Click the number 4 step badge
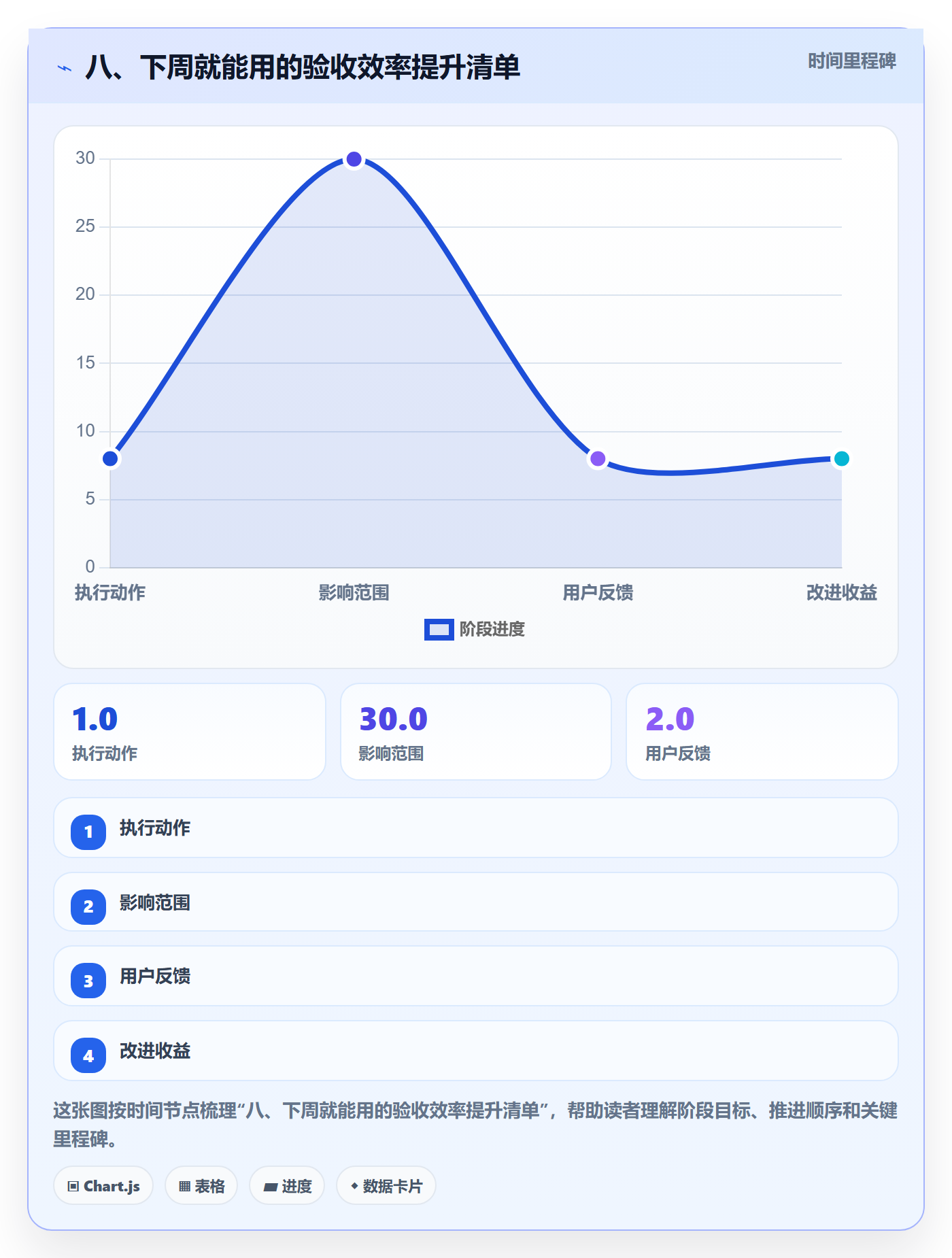Image resolution: width=952 pixels, height=1258 pixels. point(88,1055)
